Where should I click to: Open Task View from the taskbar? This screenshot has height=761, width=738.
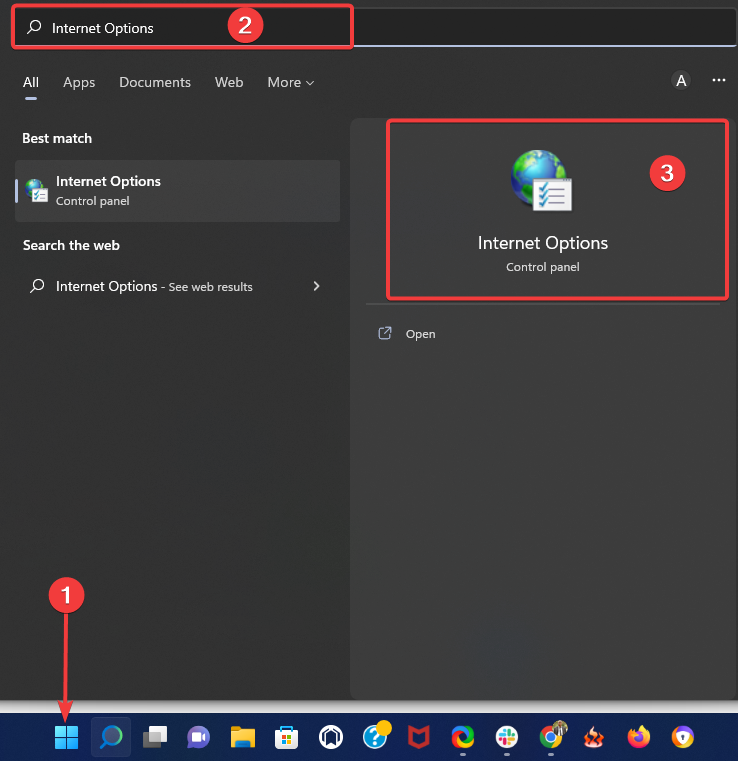point(154,738)
